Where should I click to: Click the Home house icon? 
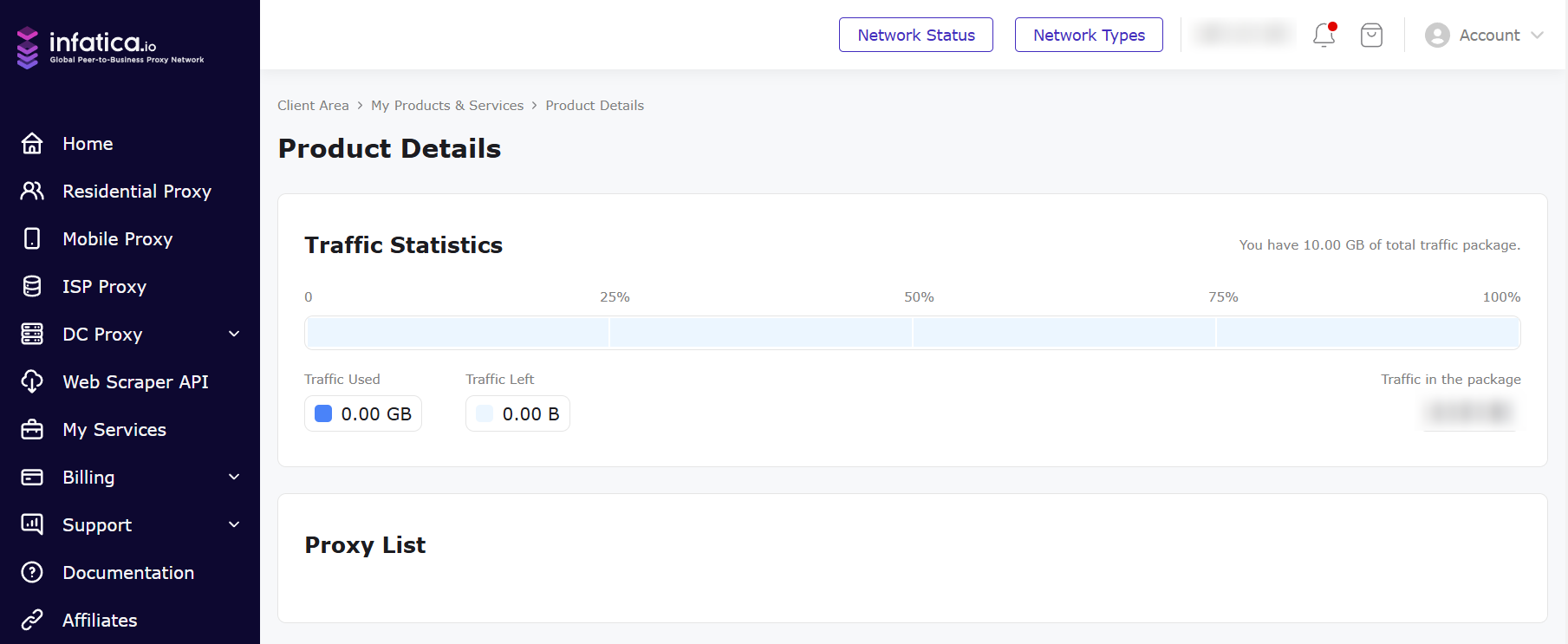pyautogui.click(x=32, y=143)
